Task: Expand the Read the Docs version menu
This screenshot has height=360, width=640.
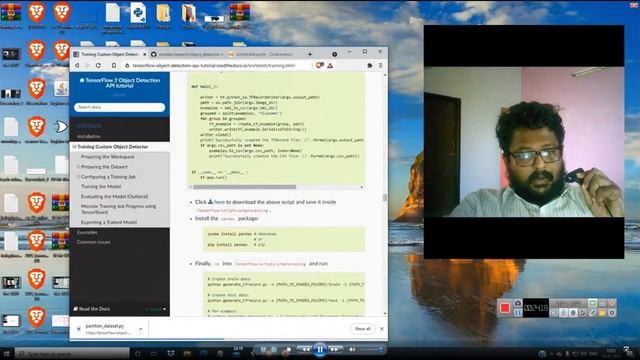Action: click(x=120, y=309)
